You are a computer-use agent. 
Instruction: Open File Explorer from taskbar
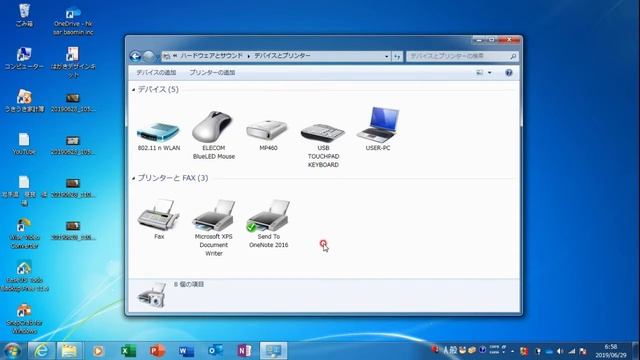click(x=69, y=351)
